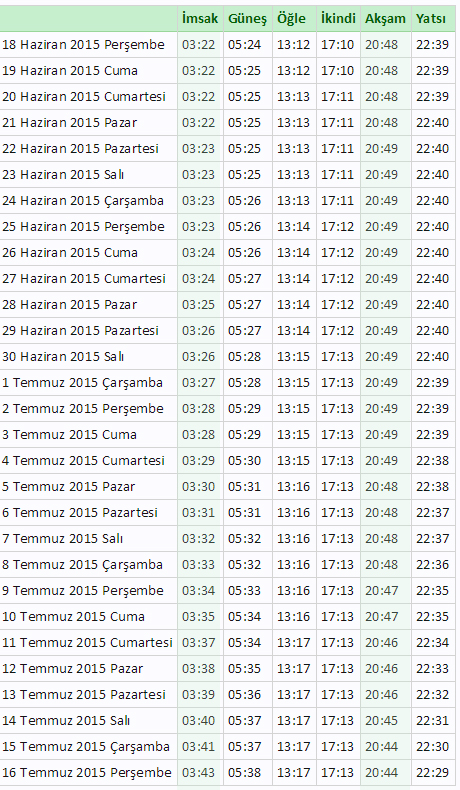Click the Öğle column header

[291, 19]
